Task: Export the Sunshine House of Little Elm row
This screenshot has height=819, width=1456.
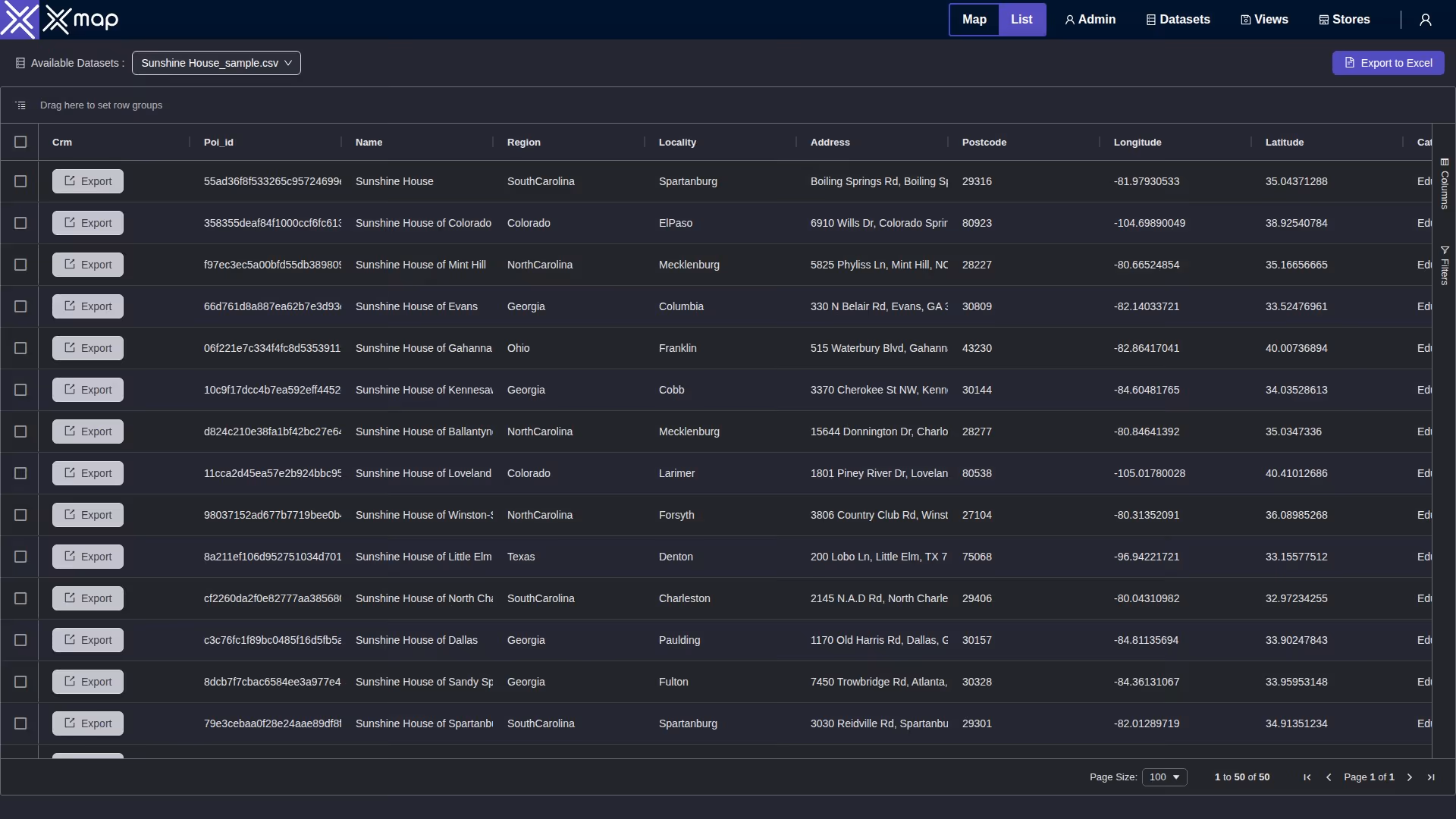Action: 88,557
